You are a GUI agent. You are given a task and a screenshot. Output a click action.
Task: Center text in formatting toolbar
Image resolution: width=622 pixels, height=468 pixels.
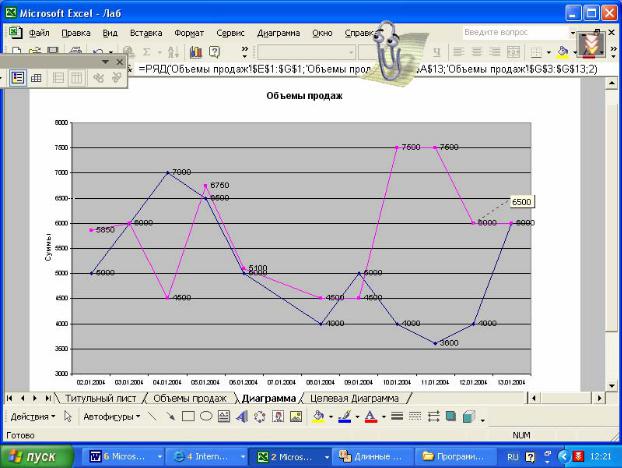coord(476,52)
